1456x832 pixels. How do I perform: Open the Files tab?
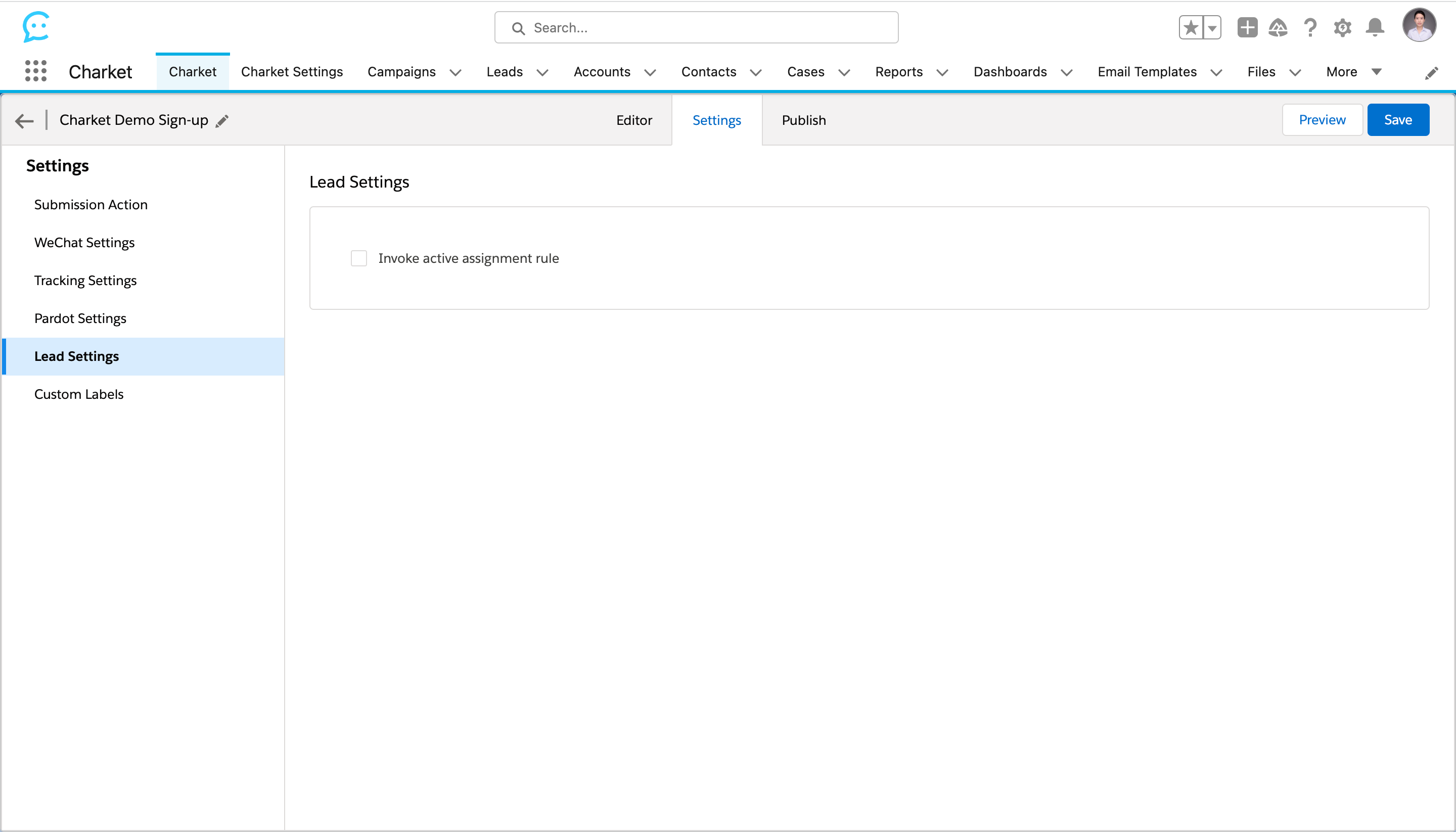point(1261,71)
